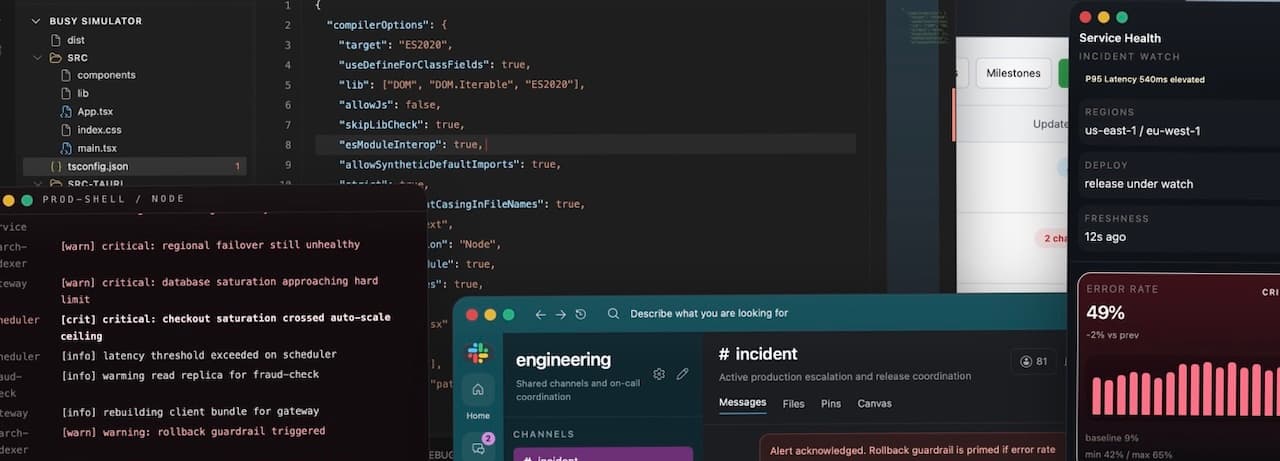The height and width of the screenshot is (461, 1280).
Task: Click the SRC folder icon
Action: click(56, 58)
